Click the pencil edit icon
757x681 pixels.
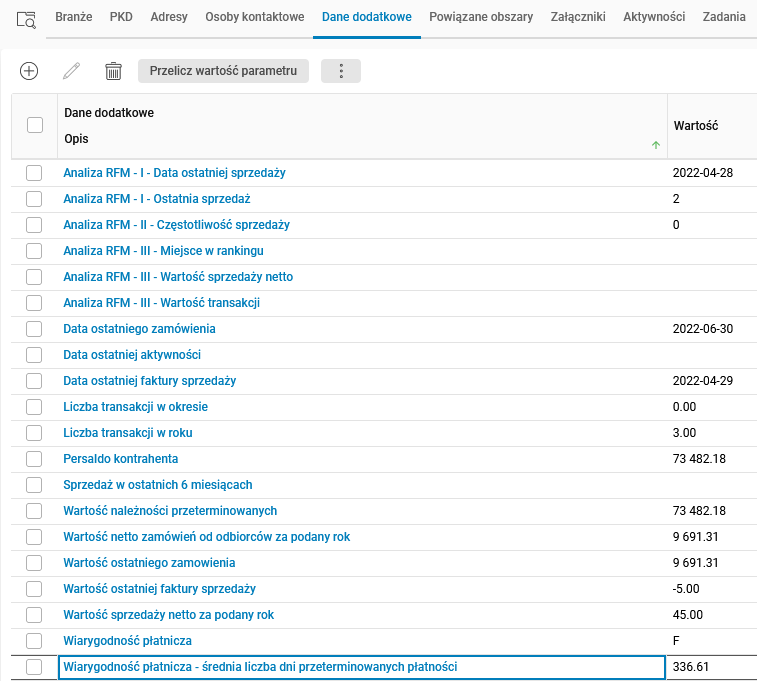(x=71, y=71)
